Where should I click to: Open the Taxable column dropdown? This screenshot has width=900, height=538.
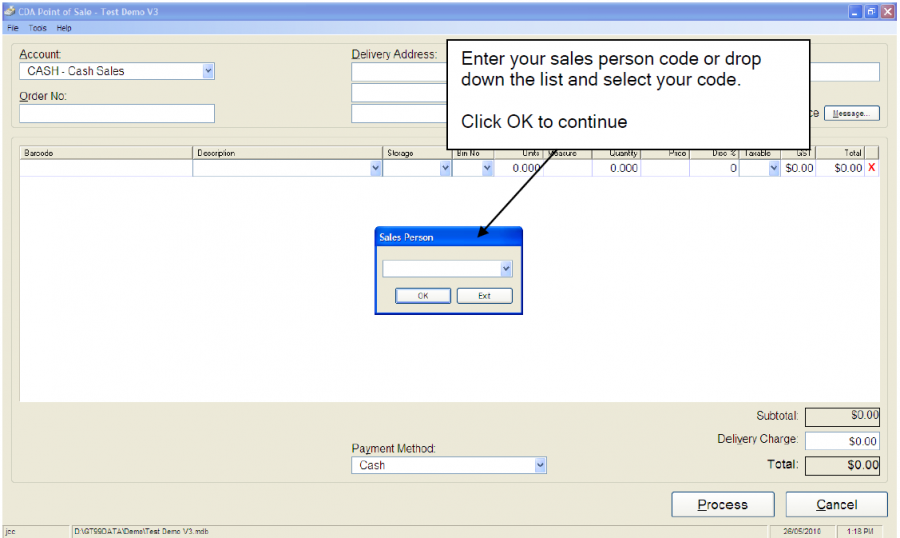point(773,169)
